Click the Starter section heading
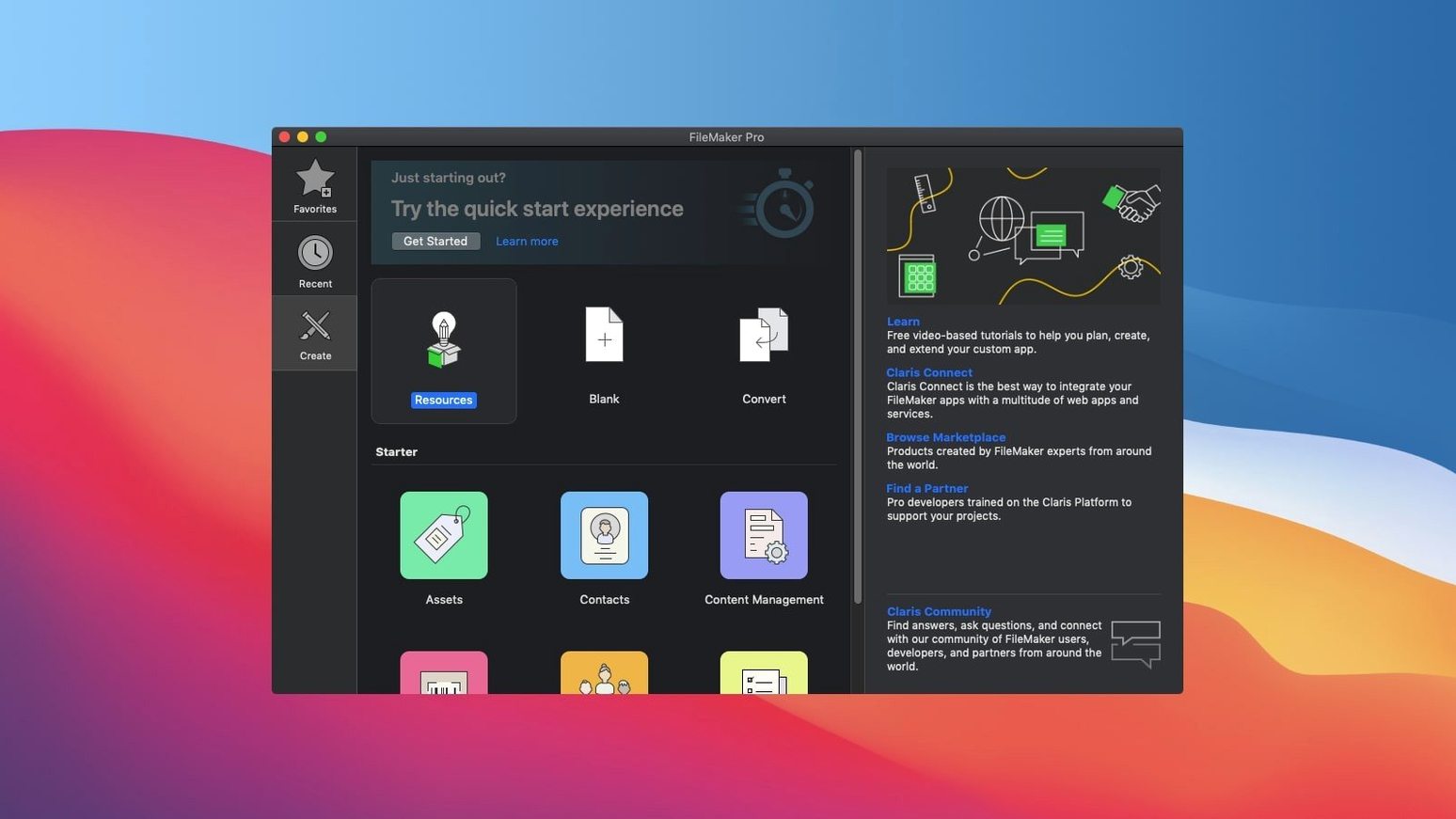 (396, 452)
